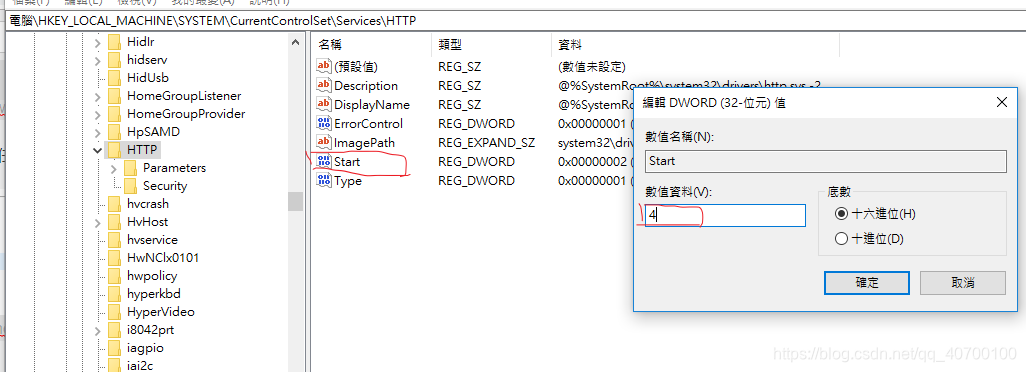The width and height of the screenshot is (1026, 372).
Task: Select the HyperVideo tree label
Action: click(x=160, y=312)
